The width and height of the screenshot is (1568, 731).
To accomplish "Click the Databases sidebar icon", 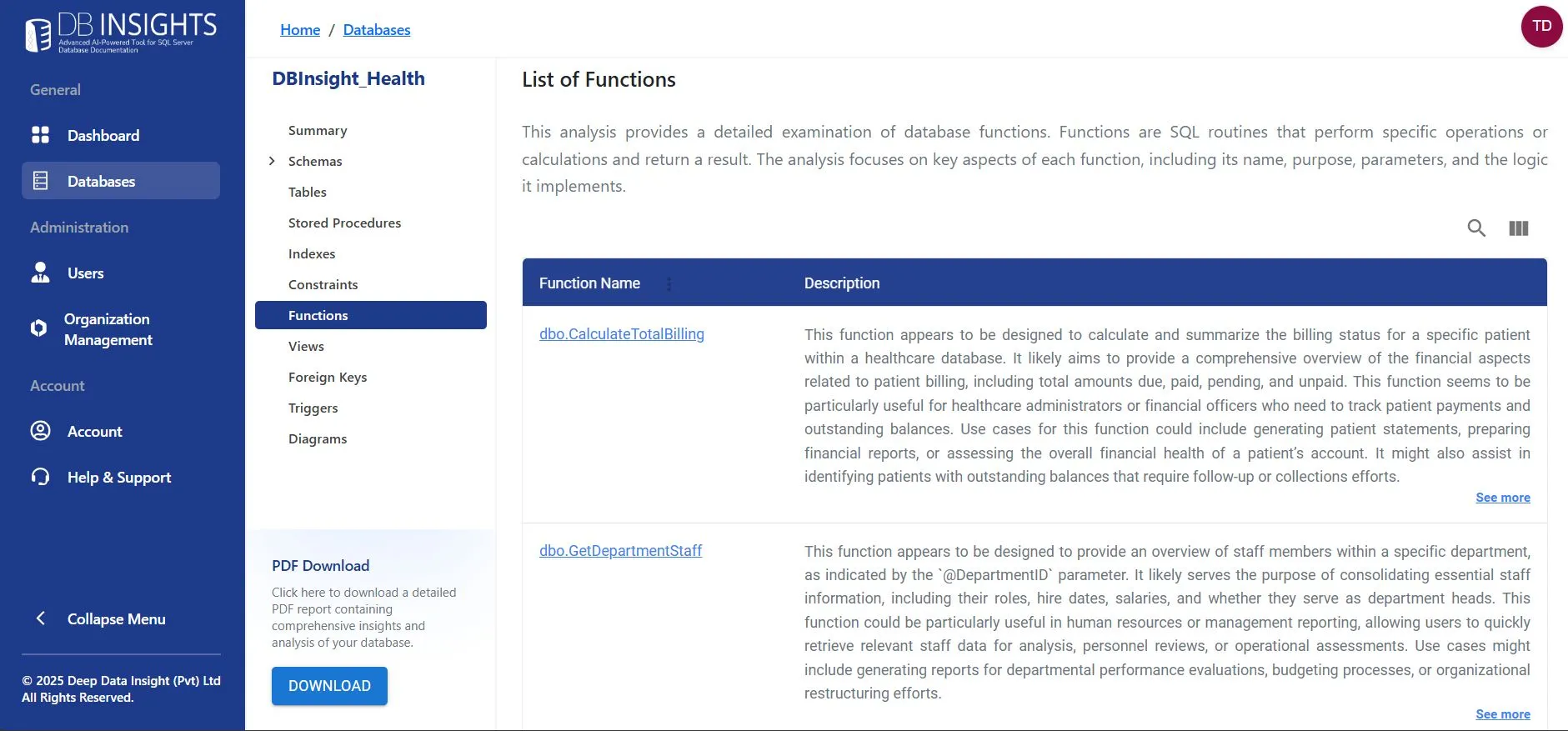I will tap(40, 181).
